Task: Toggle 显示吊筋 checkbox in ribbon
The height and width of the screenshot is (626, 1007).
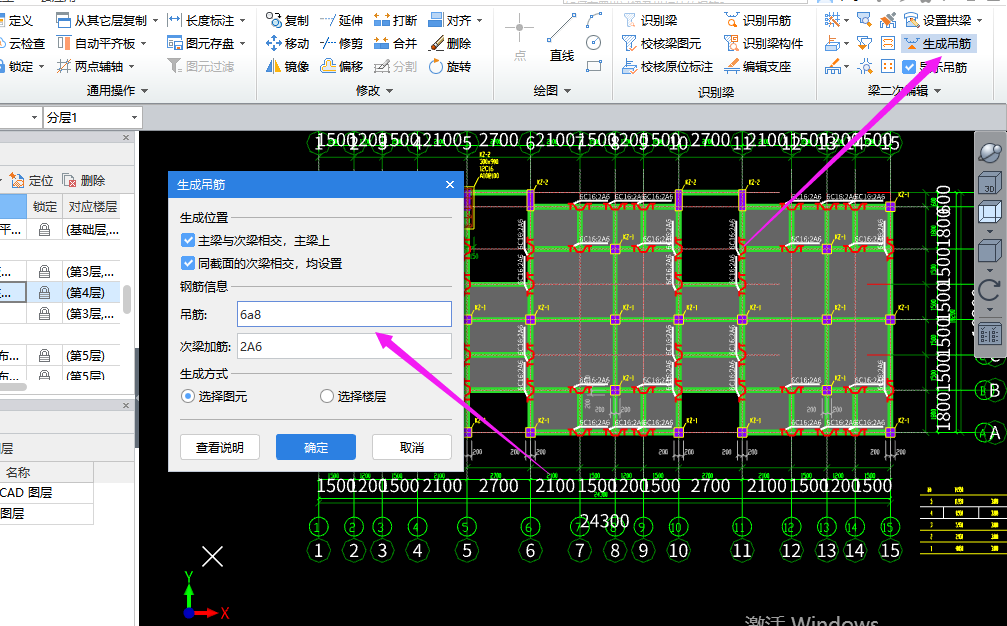Action: 909,67
